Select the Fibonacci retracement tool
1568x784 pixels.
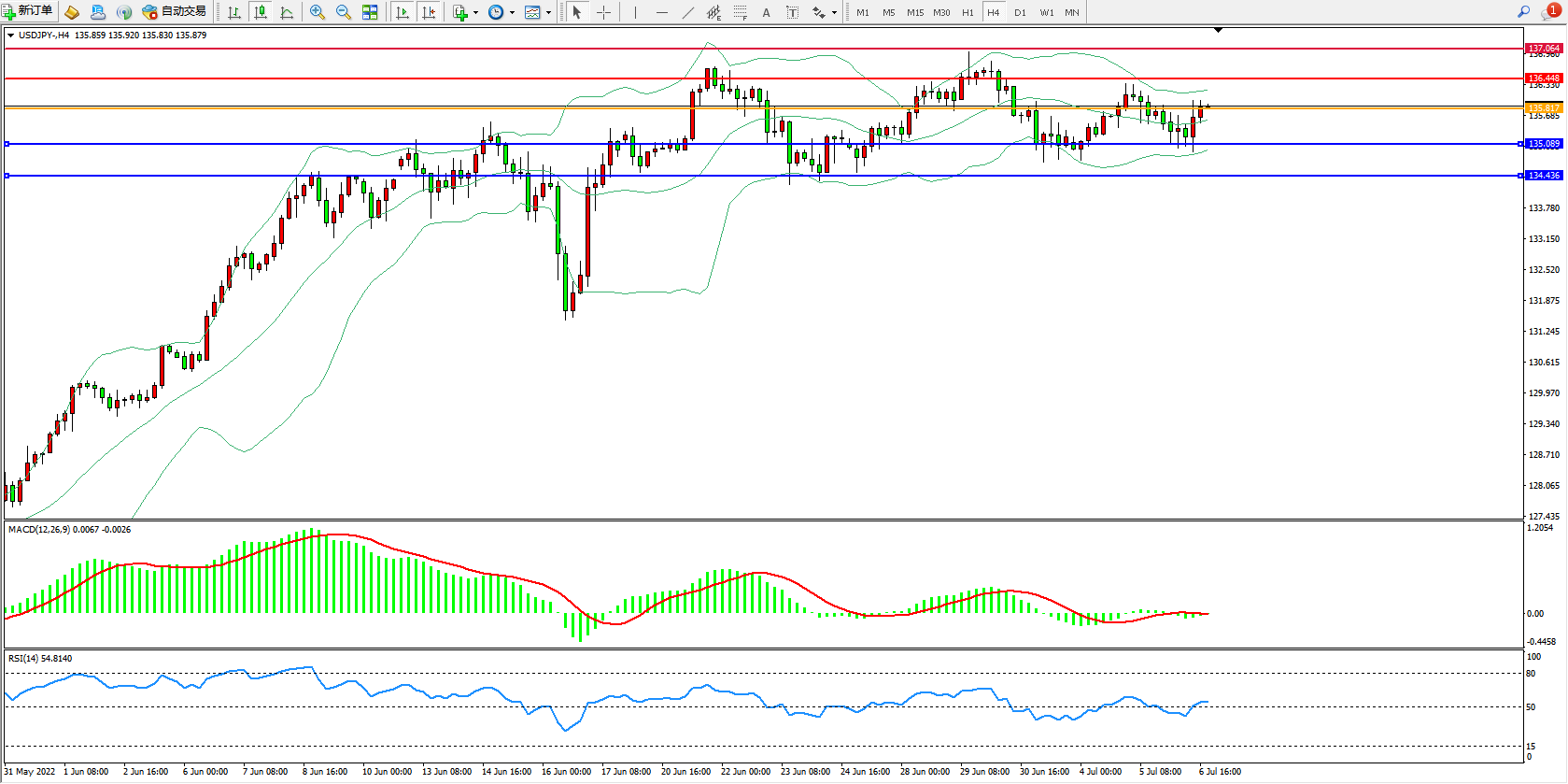point(740,12)
